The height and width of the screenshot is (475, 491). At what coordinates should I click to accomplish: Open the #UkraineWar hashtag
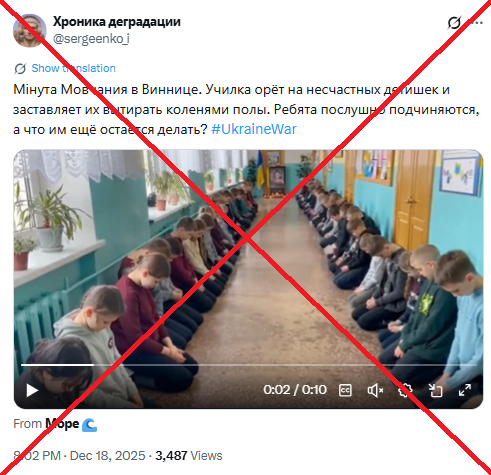click(254, 129)
